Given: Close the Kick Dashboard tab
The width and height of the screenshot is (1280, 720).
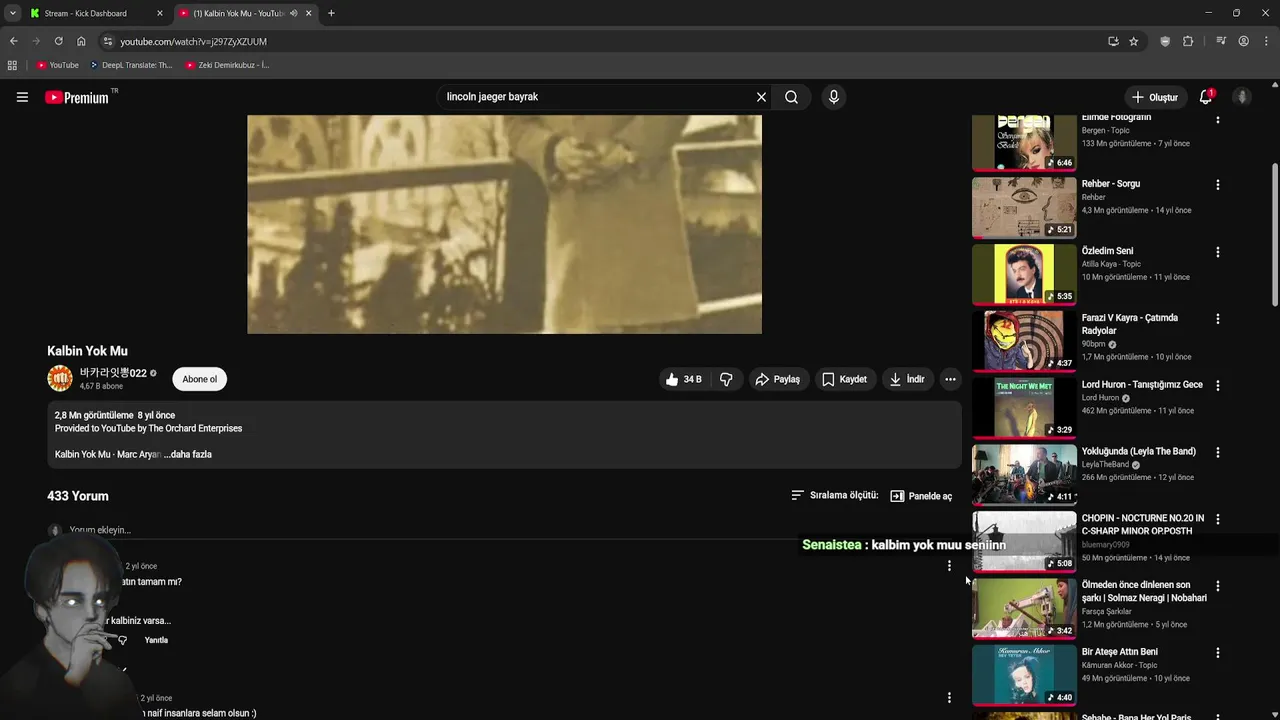Looking at the screenshot, I should pos(159,13).
